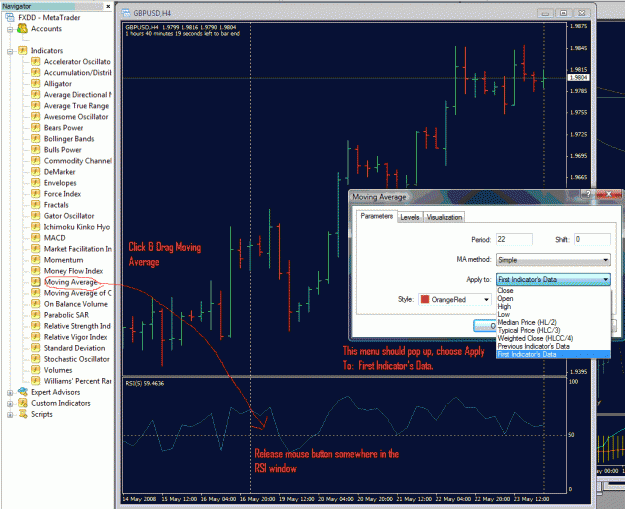The height and width of the screenshot is (509, 625).
Task: Click the Expert Advisors icon
Action: (23, 392)
